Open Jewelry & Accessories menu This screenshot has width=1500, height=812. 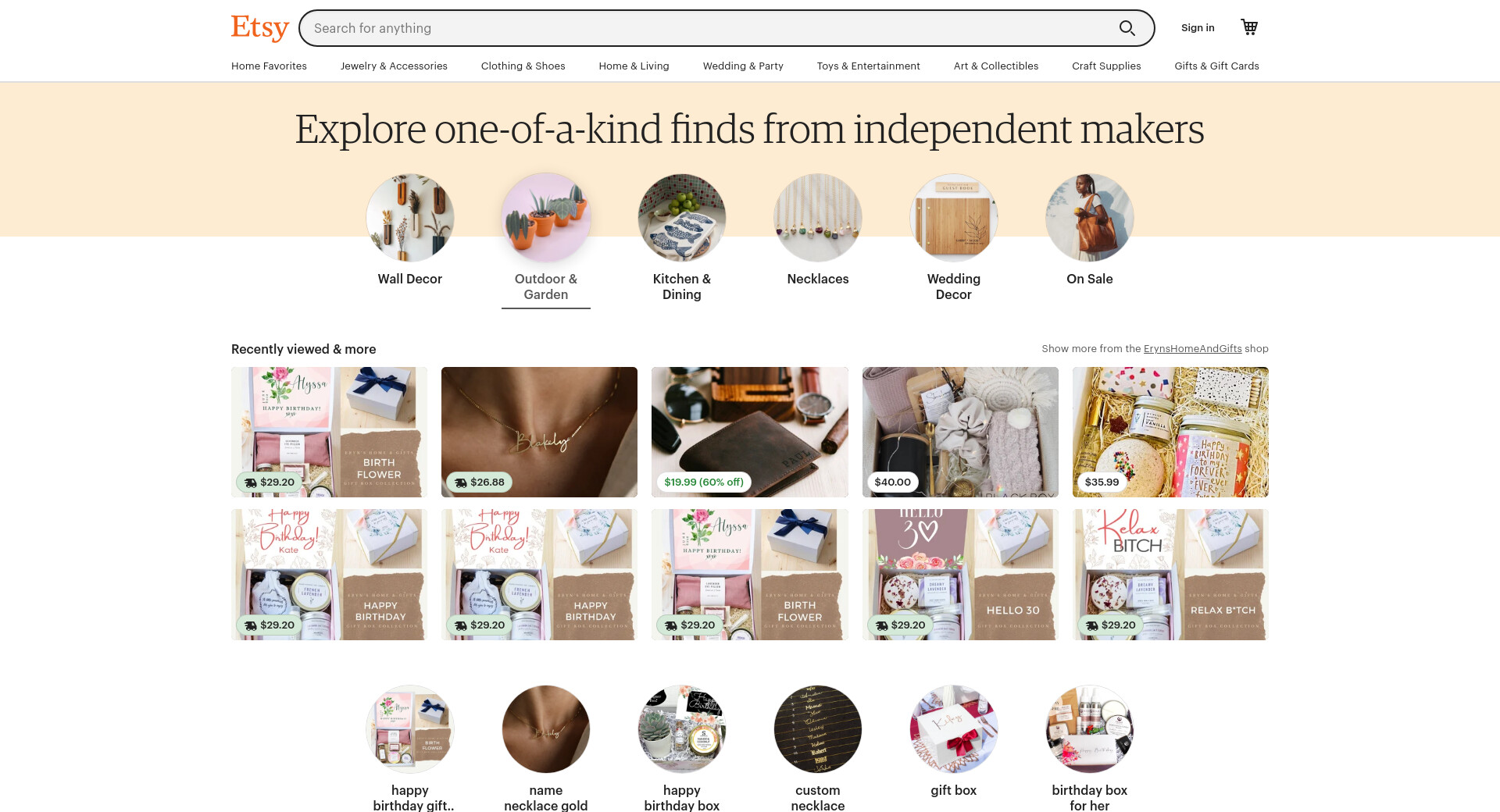(x=394, y=66)
